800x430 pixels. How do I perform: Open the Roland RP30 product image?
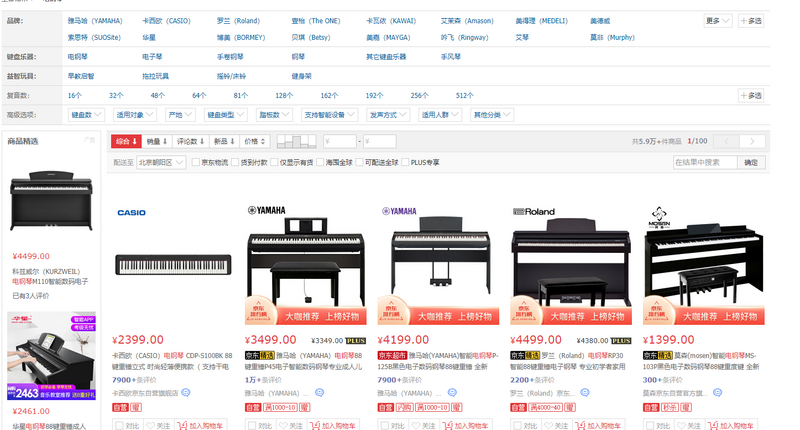571,263
